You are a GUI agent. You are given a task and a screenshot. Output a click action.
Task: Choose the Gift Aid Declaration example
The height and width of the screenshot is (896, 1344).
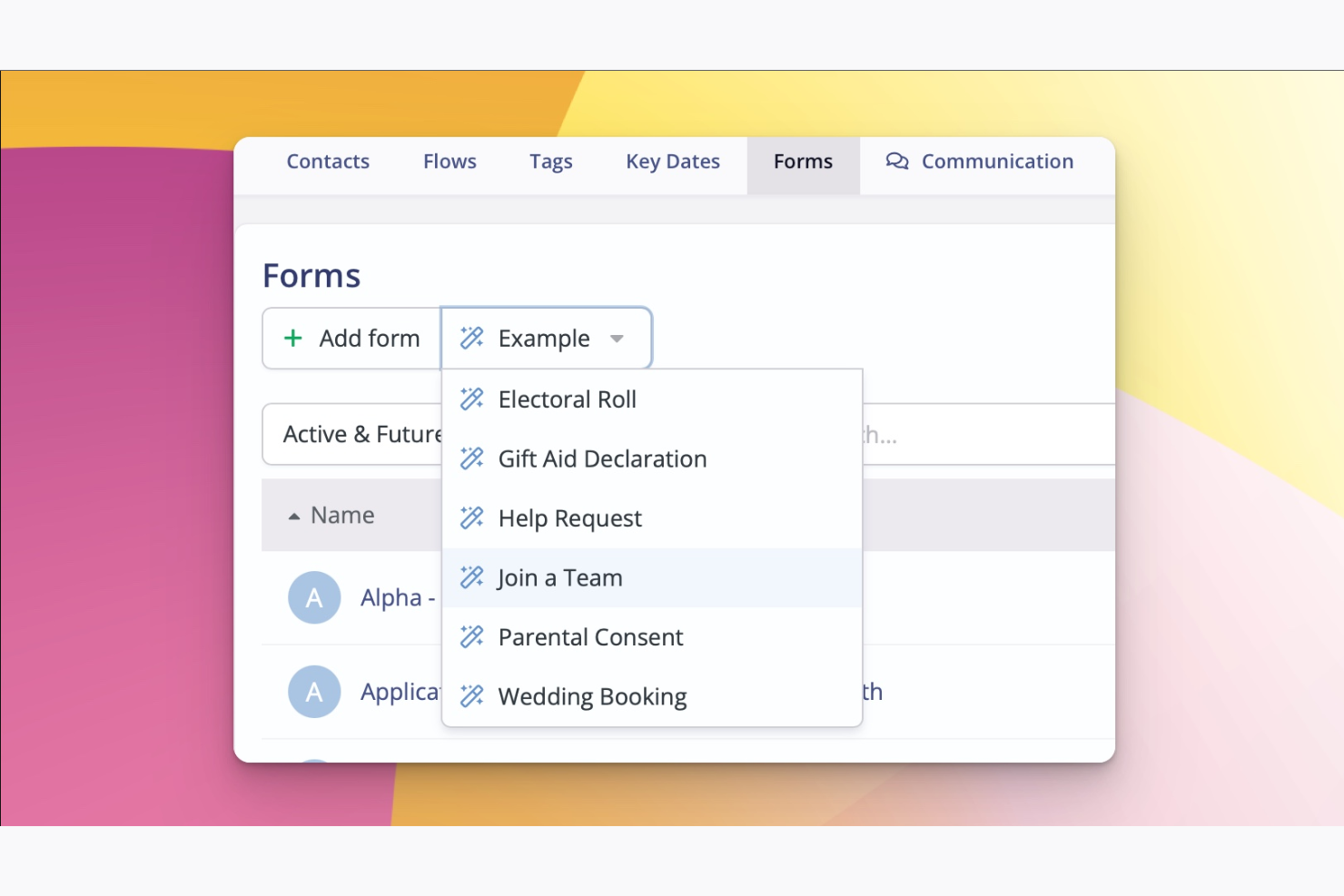coord(652,458)
